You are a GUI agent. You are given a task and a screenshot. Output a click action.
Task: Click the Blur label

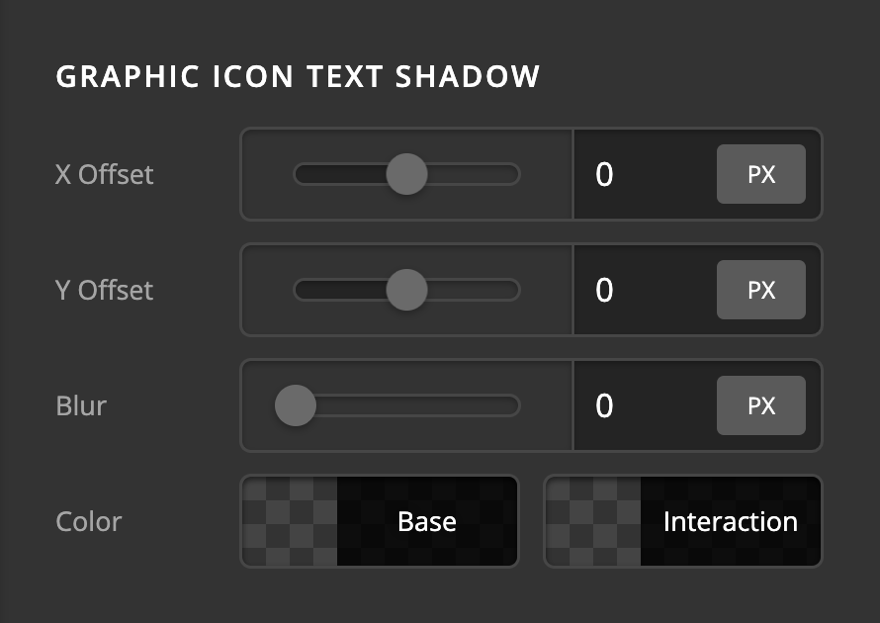point(81,406)
